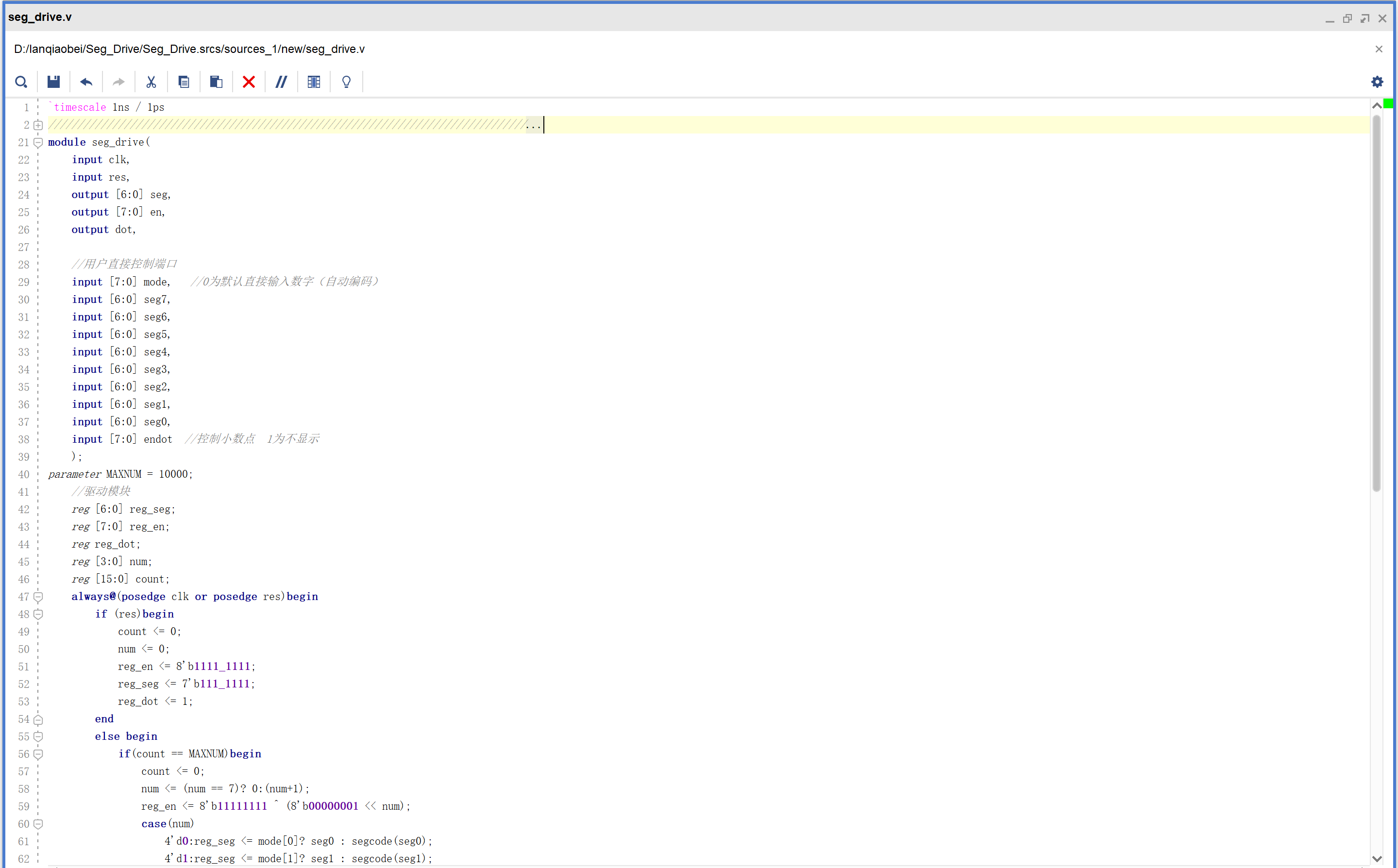Save the file with the floppy disk icon
Image resolution: width=1398 pixels, height=868 pixels.
point(53,82)
